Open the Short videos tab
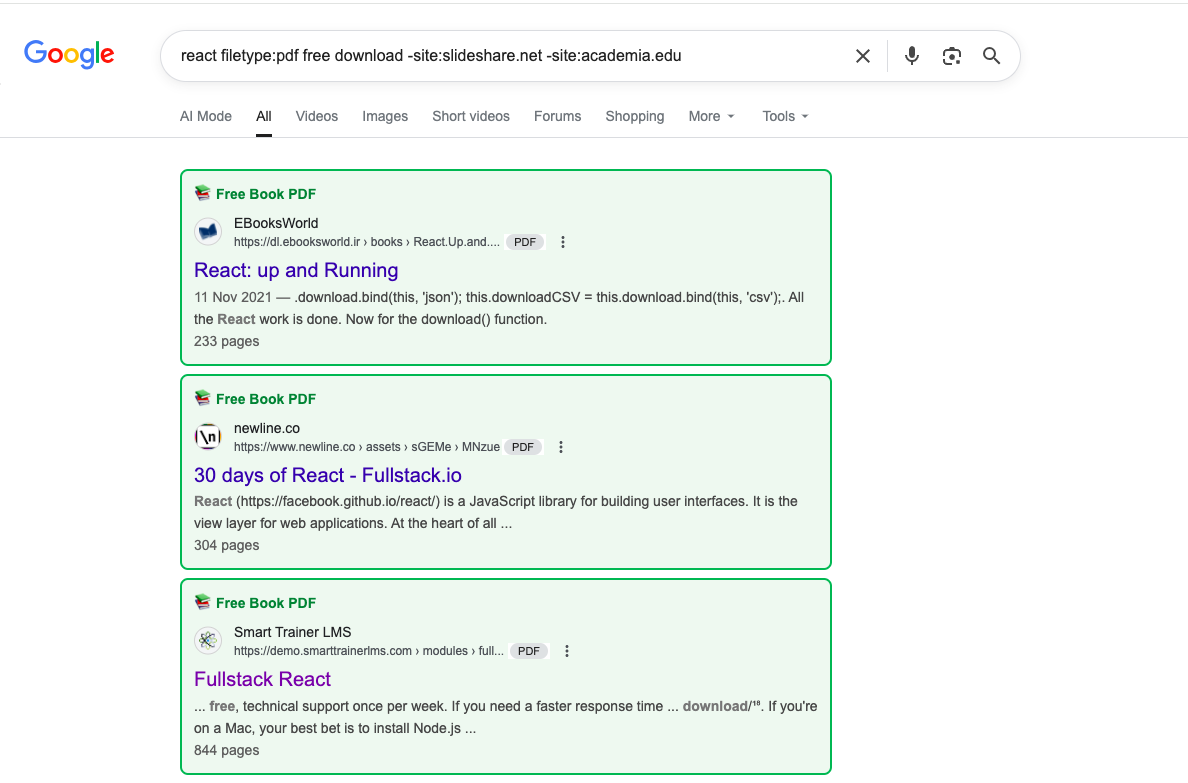The height and width of the screenshot is (783, 1188). coord(471,116)
